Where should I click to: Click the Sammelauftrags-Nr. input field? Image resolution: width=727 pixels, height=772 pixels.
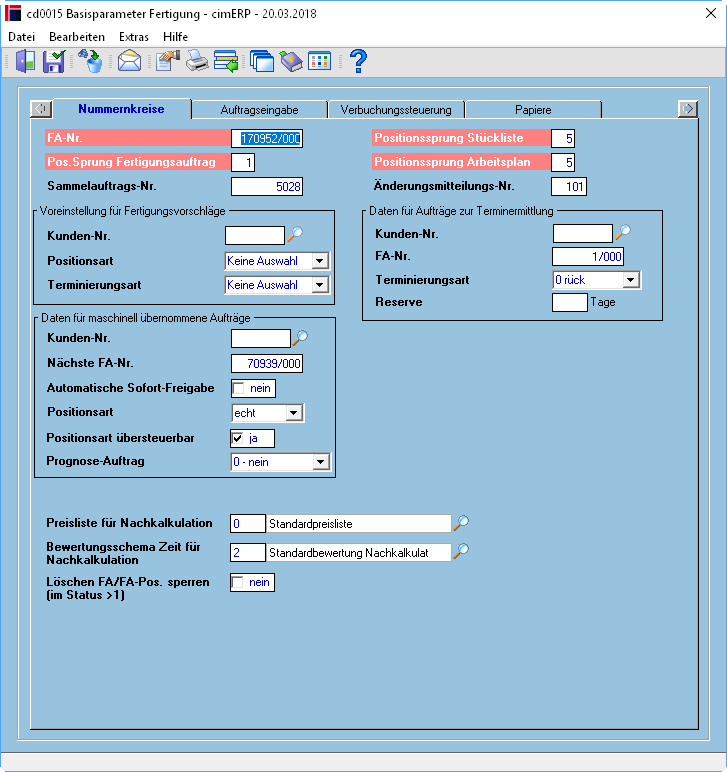pyautogui.click(x=267, y=187)
